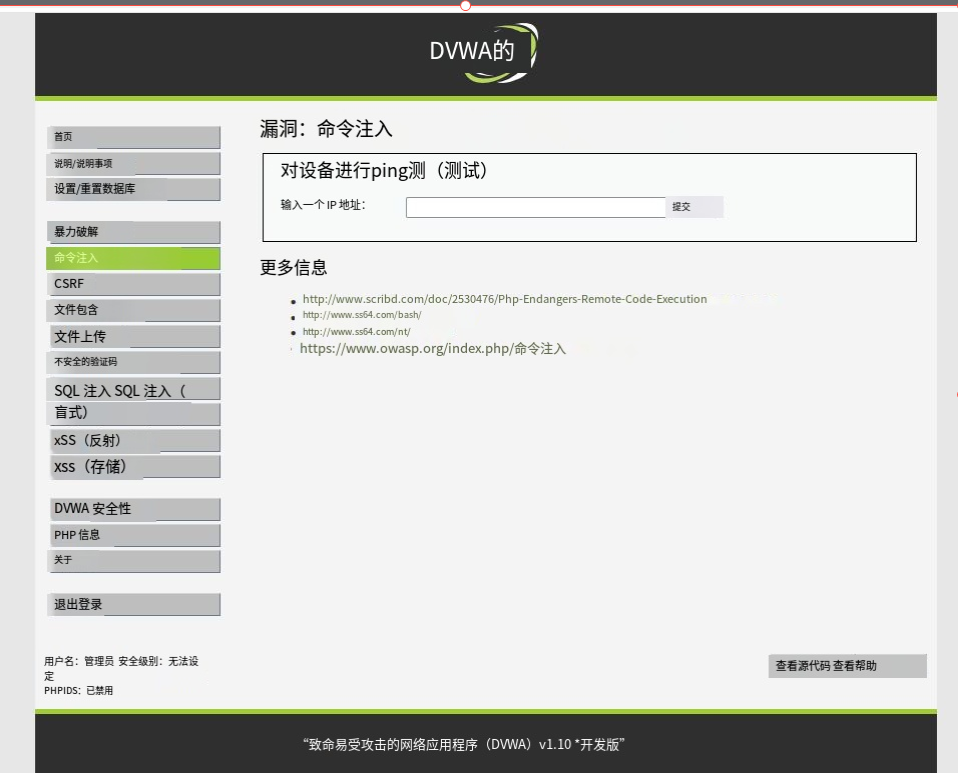Open the xSS（反射）menu item
This screenshot has height=773, width=958.
pos(133,441)
